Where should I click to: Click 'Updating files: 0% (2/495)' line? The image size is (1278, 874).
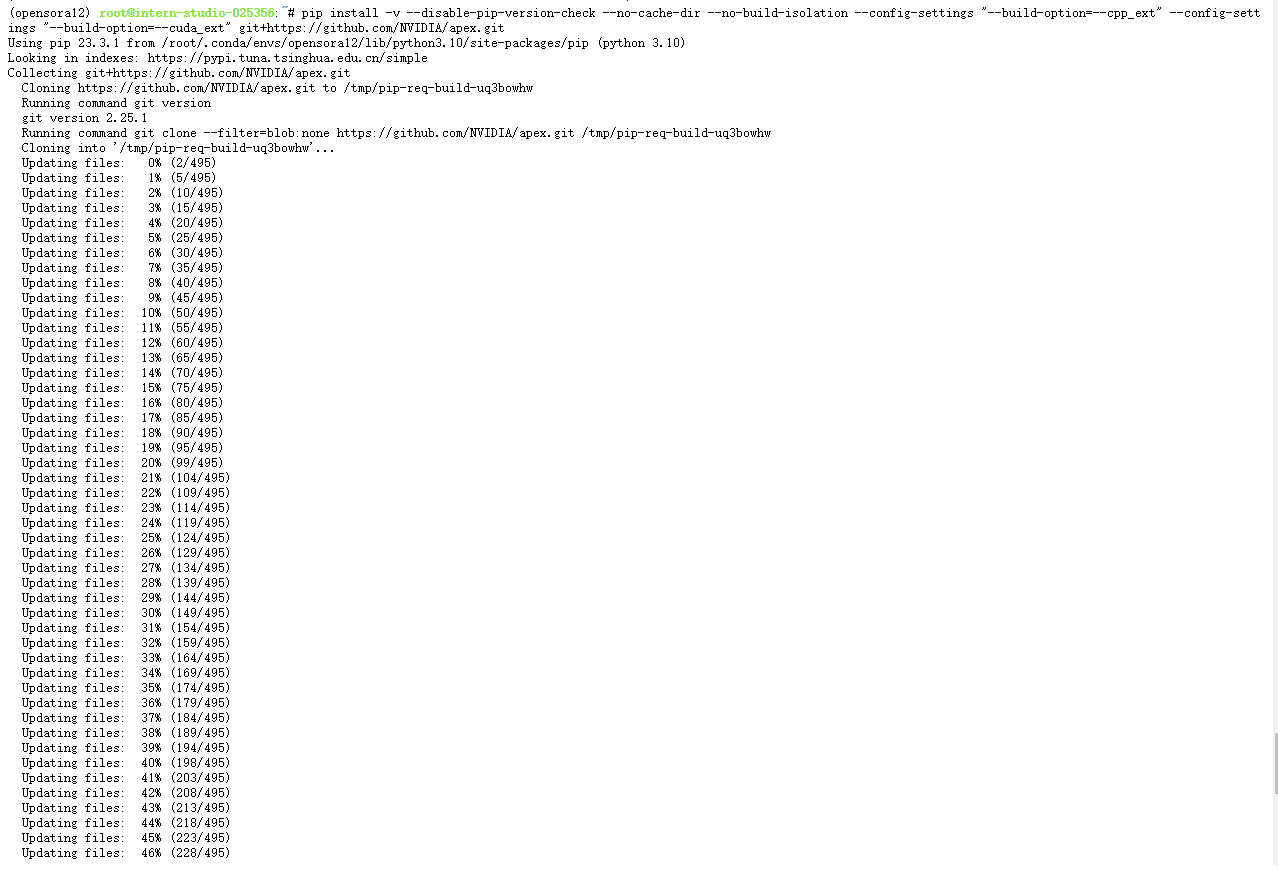119,163
